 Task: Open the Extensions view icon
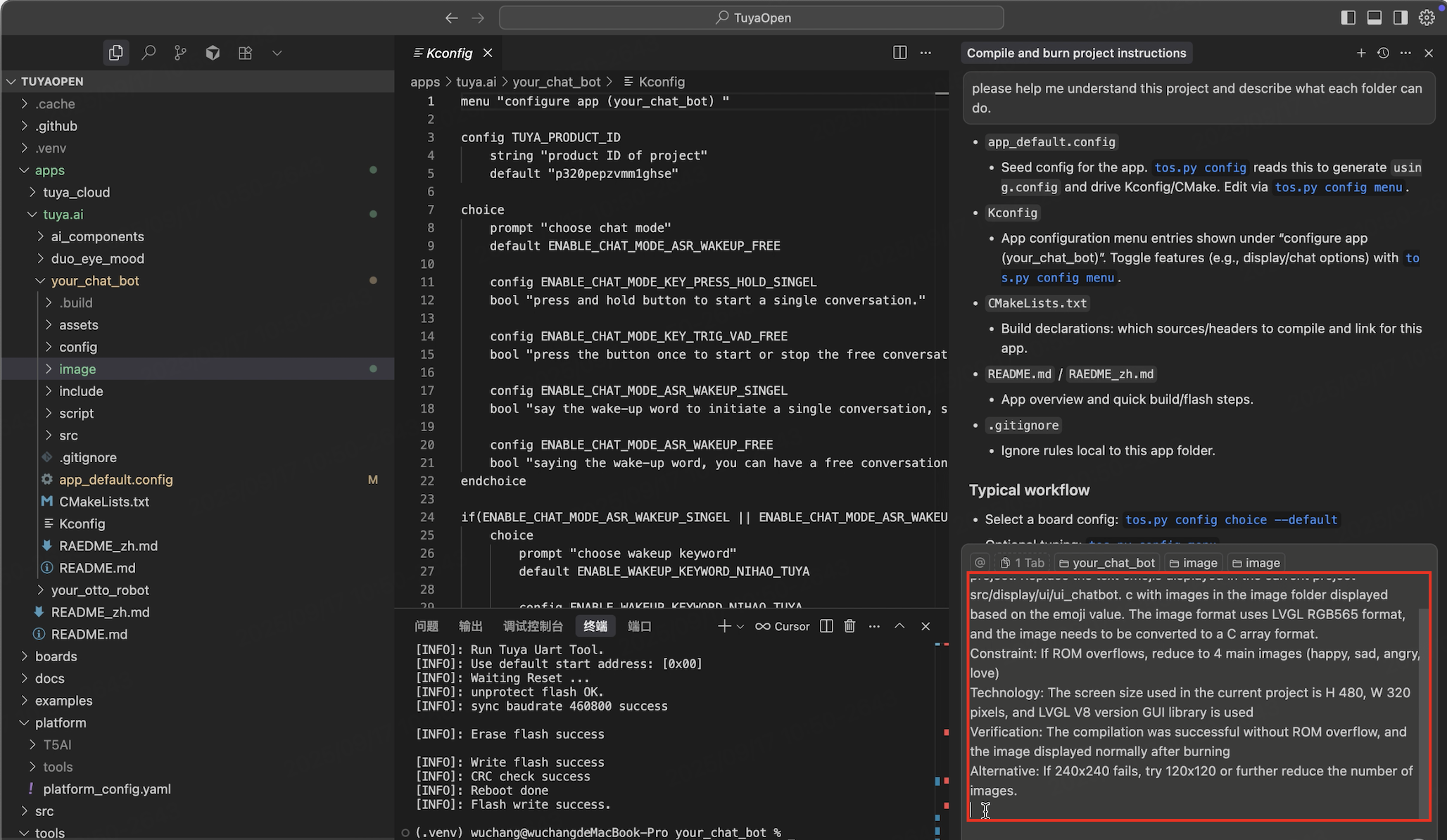pyautogui.click(x=245, y=53)
